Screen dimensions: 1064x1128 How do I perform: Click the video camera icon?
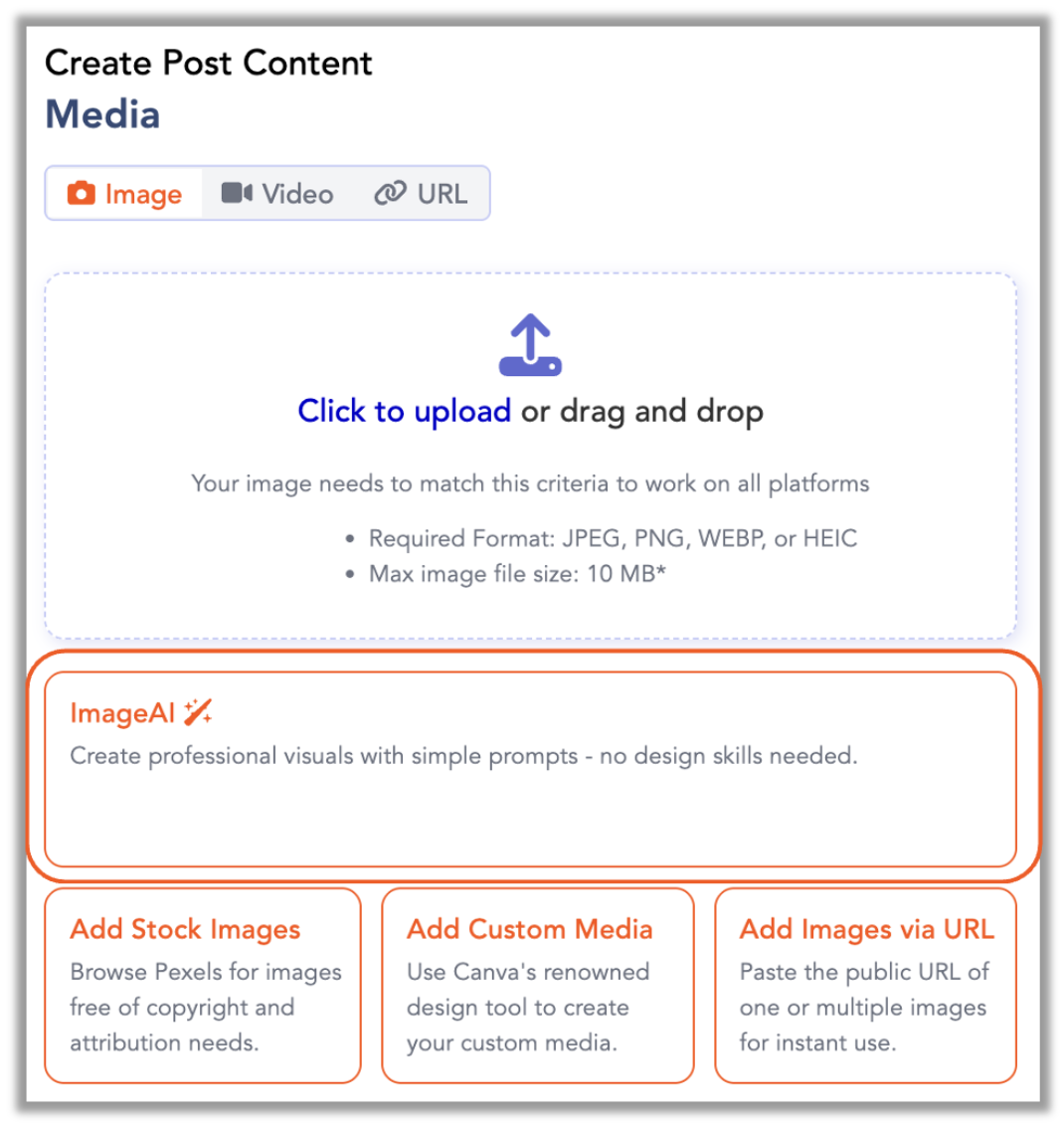(237, 193)
